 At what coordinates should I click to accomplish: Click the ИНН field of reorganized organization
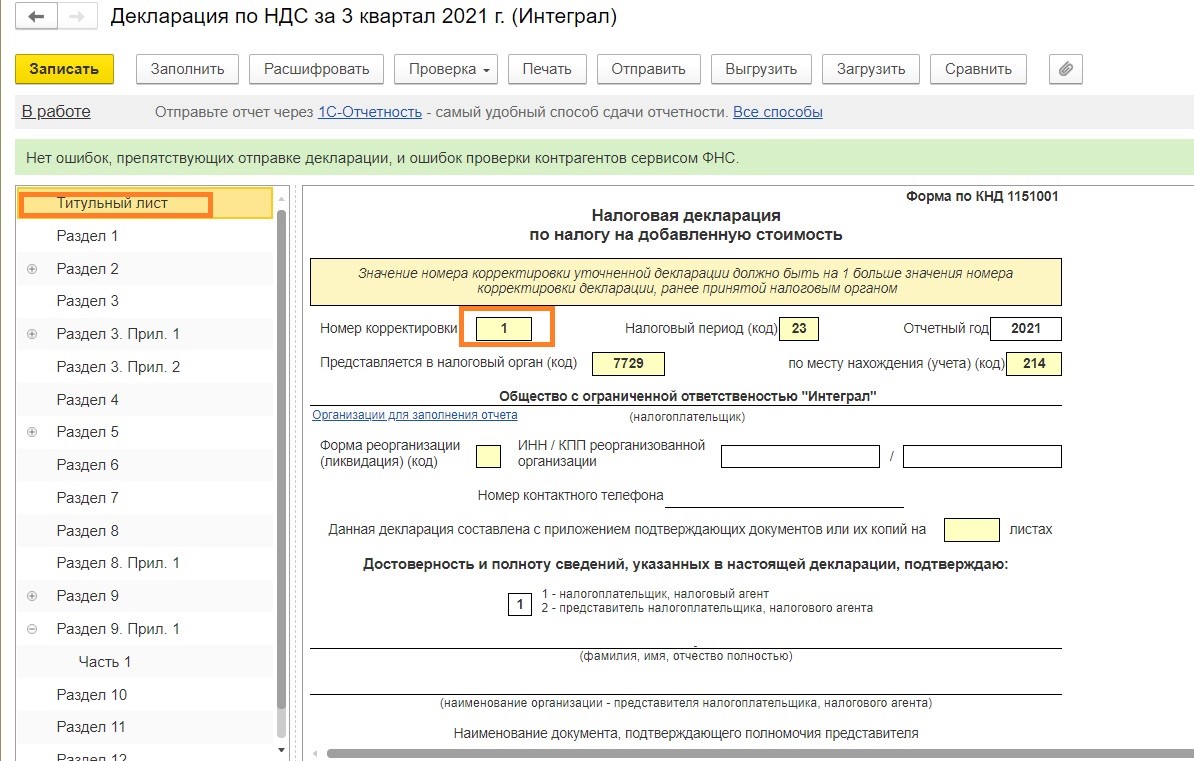(x=800, y=456)
